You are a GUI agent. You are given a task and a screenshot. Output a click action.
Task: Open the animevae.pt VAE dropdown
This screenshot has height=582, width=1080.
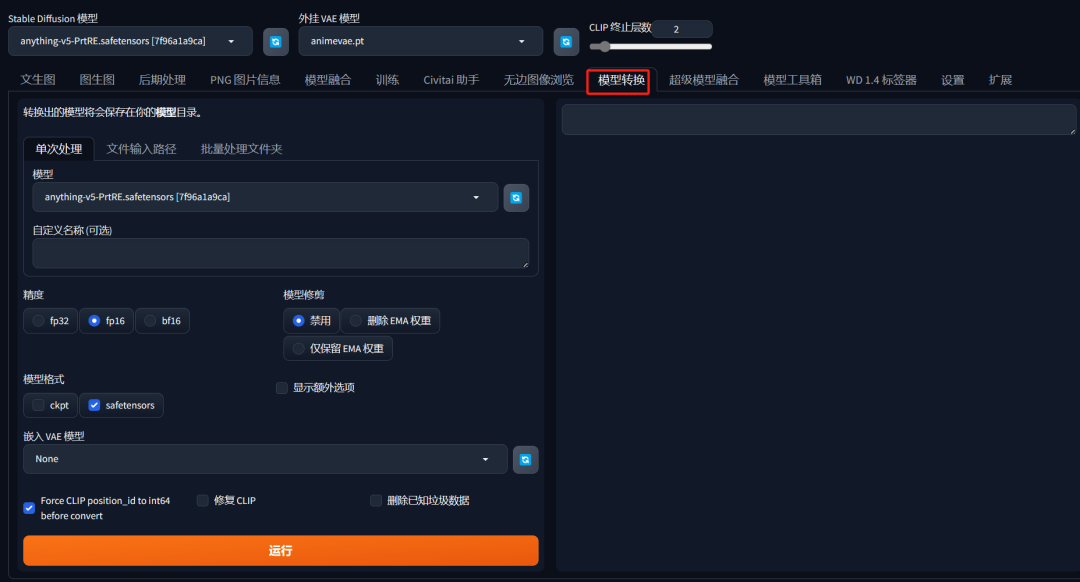pos(420,41)
